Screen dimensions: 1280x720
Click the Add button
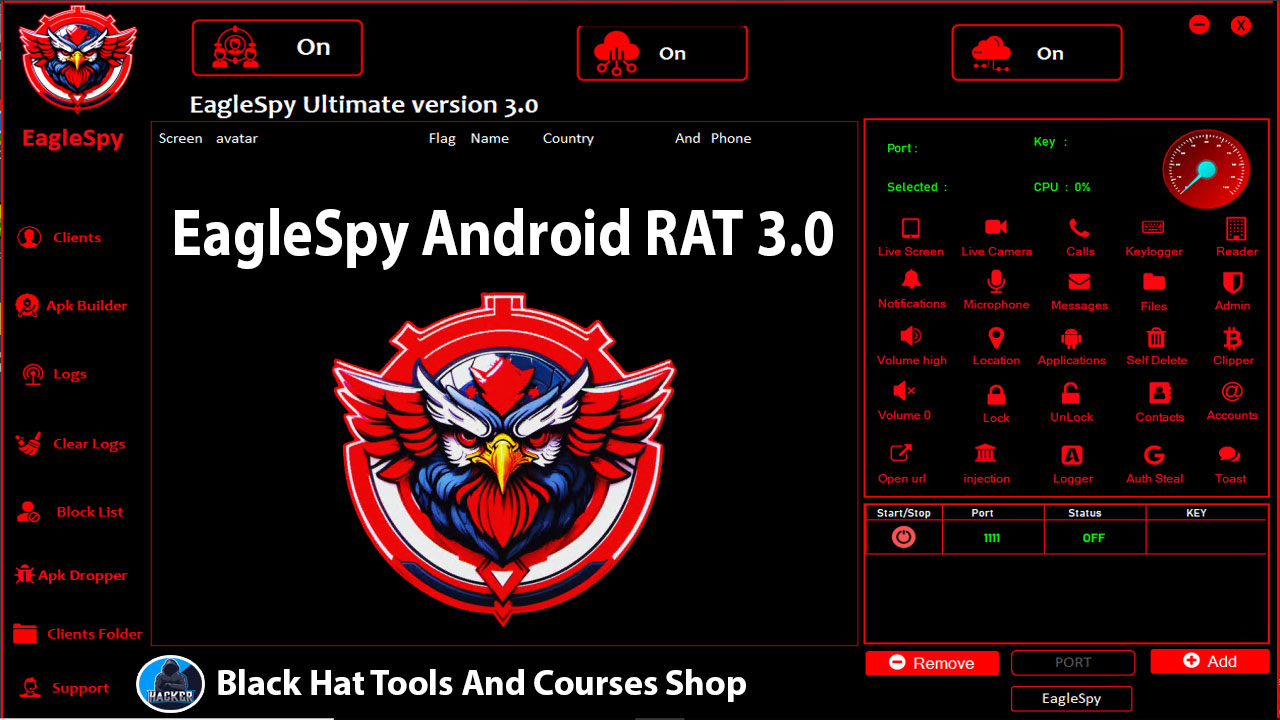pos(1209,661)
